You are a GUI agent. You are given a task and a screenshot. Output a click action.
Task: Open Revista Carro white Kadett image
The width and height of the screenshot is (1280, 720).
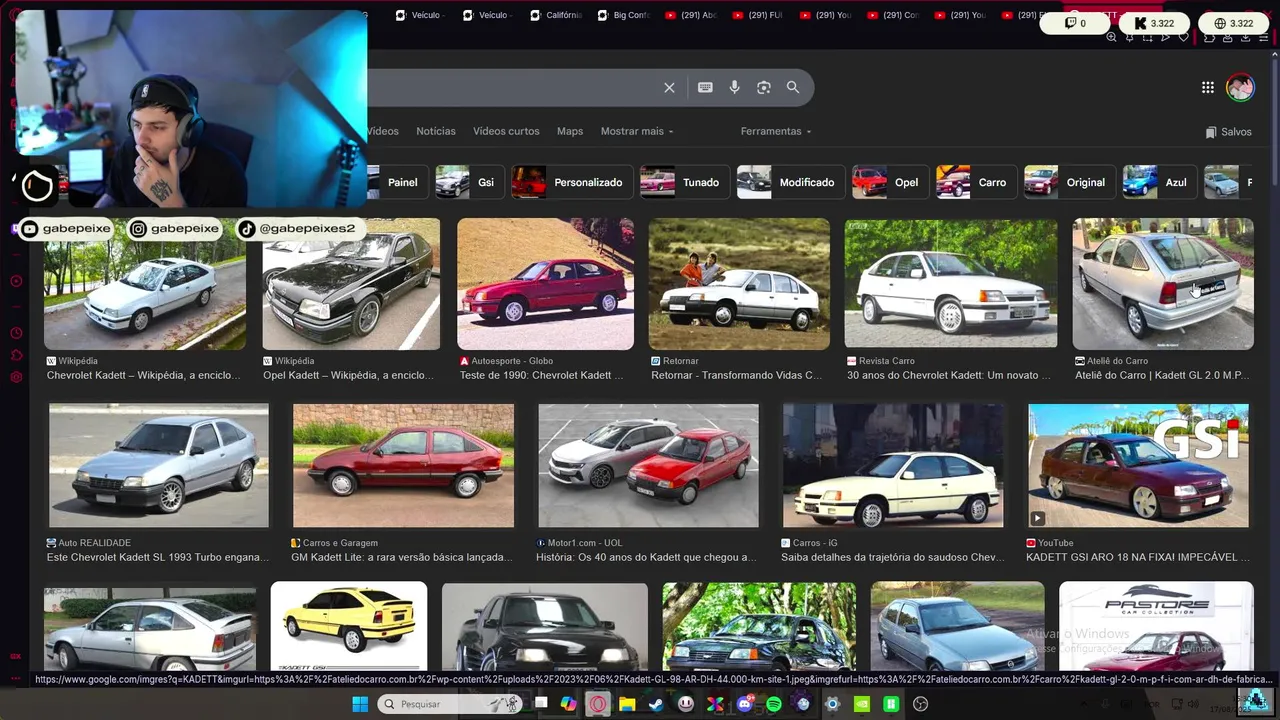[x=950, y=284]
